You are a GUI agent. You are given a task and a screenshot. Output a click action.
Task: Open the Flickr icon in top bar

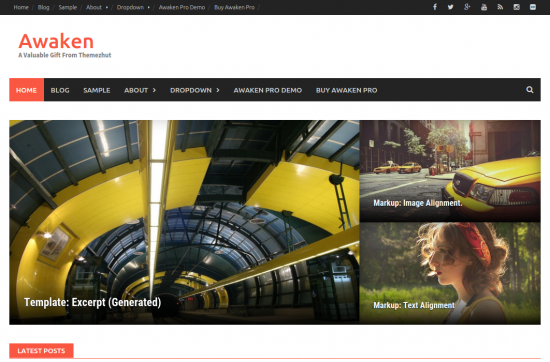[x=533, y=7]
